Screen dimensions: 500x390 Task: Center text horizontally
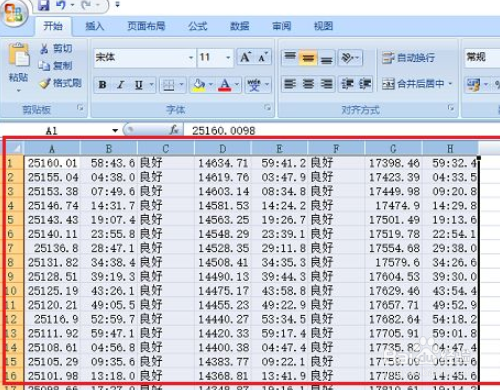(308, 84)
